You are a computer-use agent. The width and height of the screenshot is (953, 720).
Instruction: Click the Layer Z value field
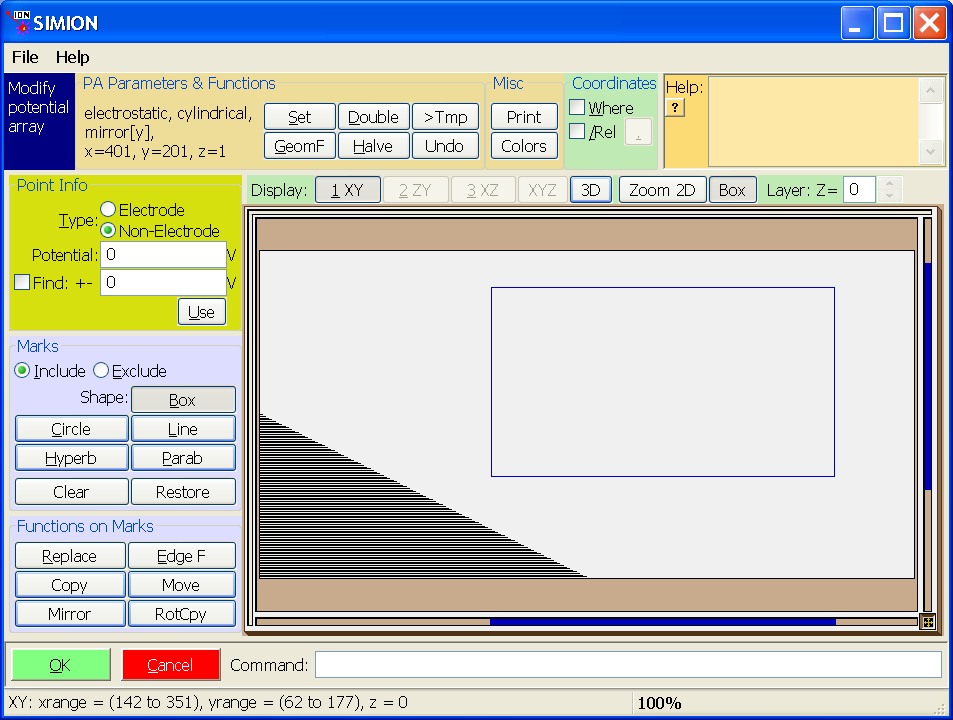pyautogui.click(x=859, y=190)
